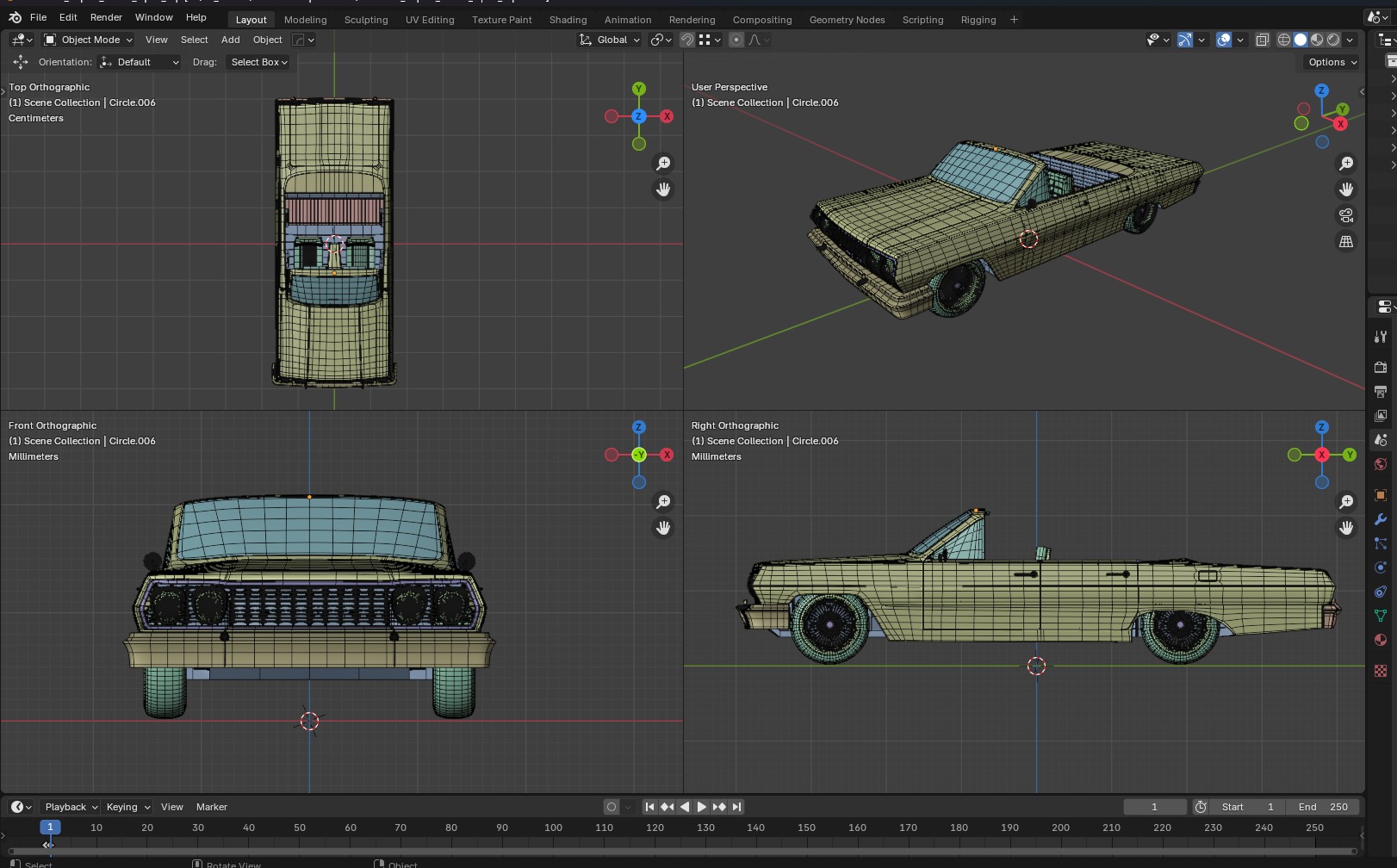Image resolution: width=1397 pixels, height=868 pixels.
Task: Switch to the Geometry Nodes workspace tab
Action: click(847, 20)
